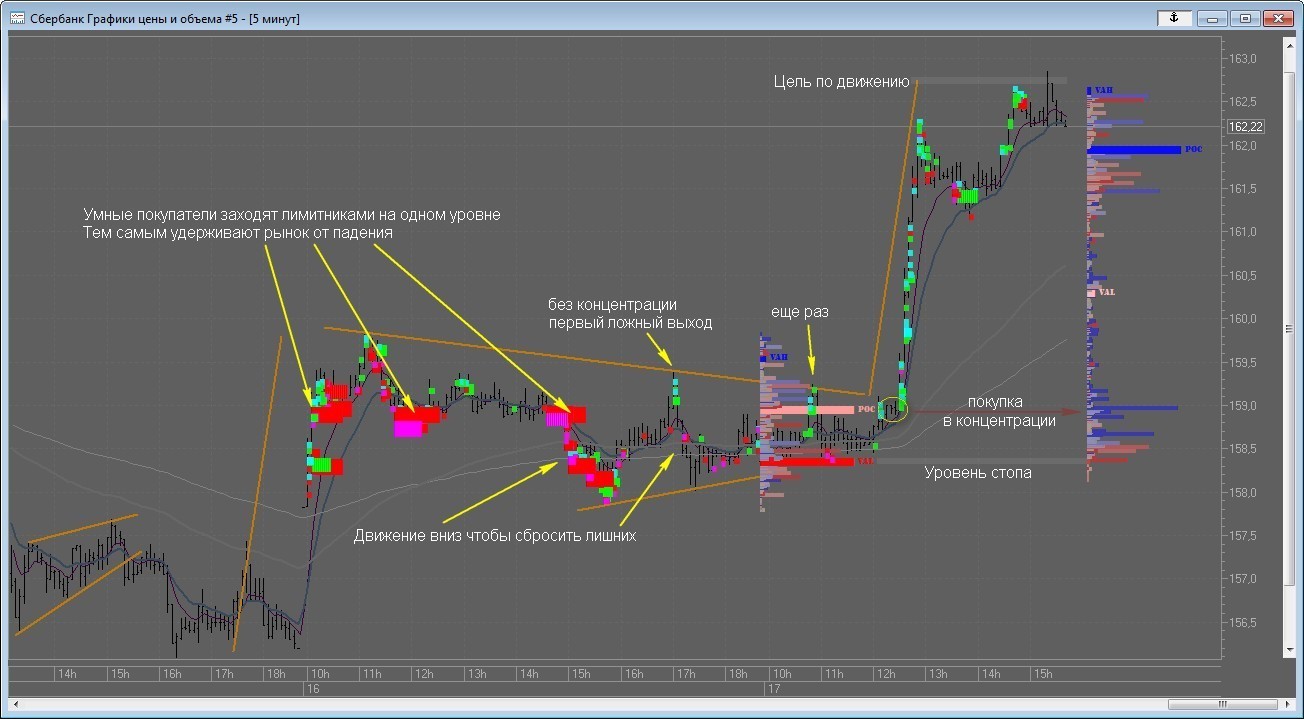Click the 160,0 price axis label
The height and width of the screenshot is (719, 1304).
pyautogui.click(x=1243, y=319)
